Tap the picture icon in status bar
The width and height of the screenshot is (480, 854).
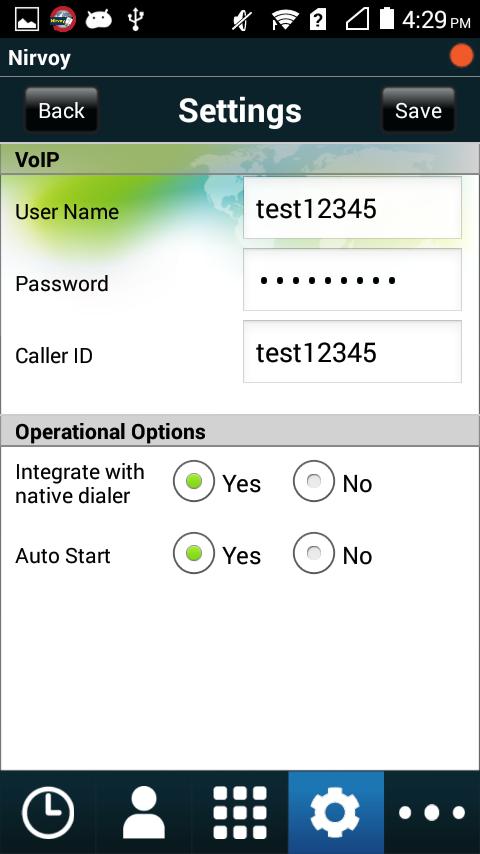[27, 20]
